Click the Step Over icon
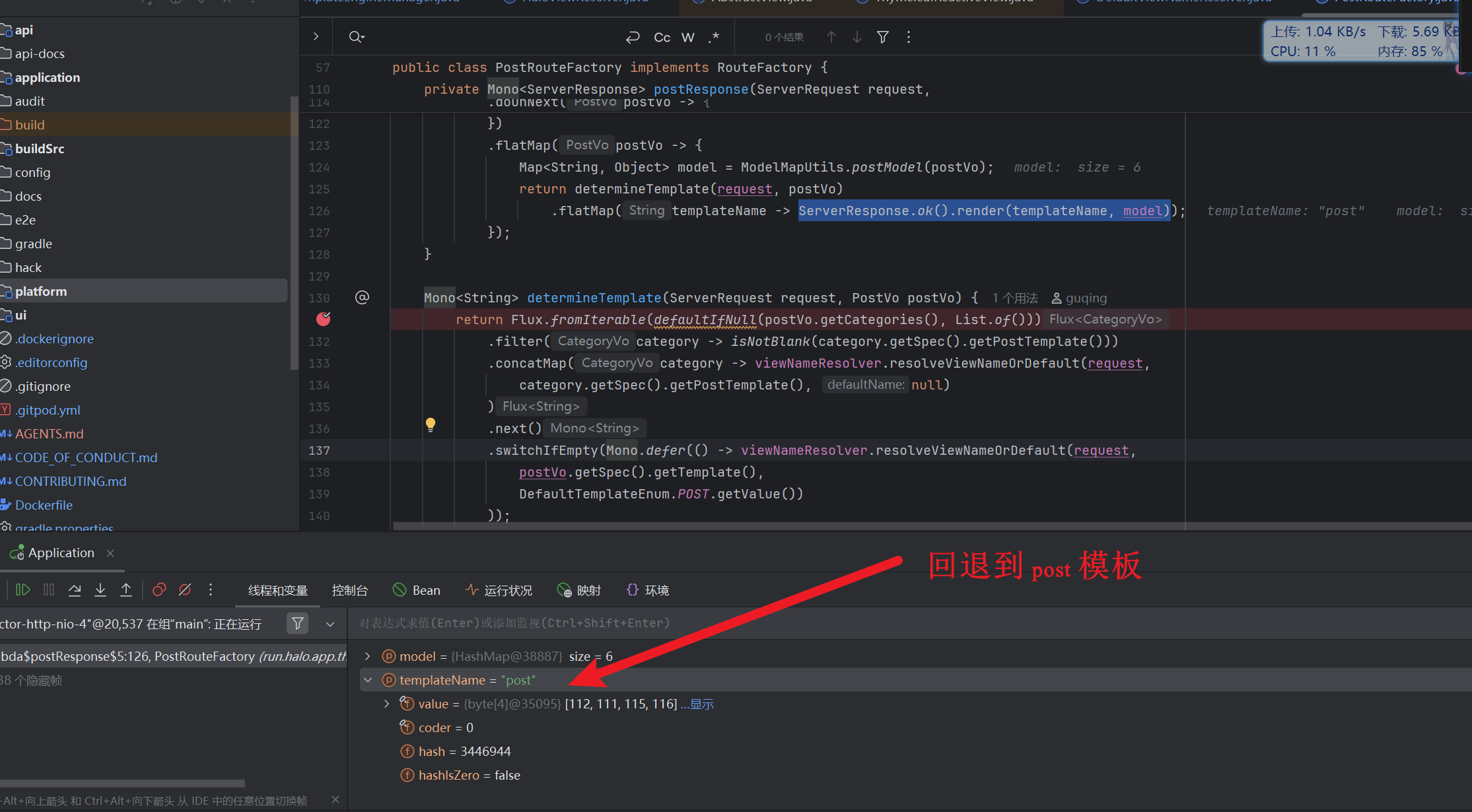1472x812 pixels. (75, 590)
